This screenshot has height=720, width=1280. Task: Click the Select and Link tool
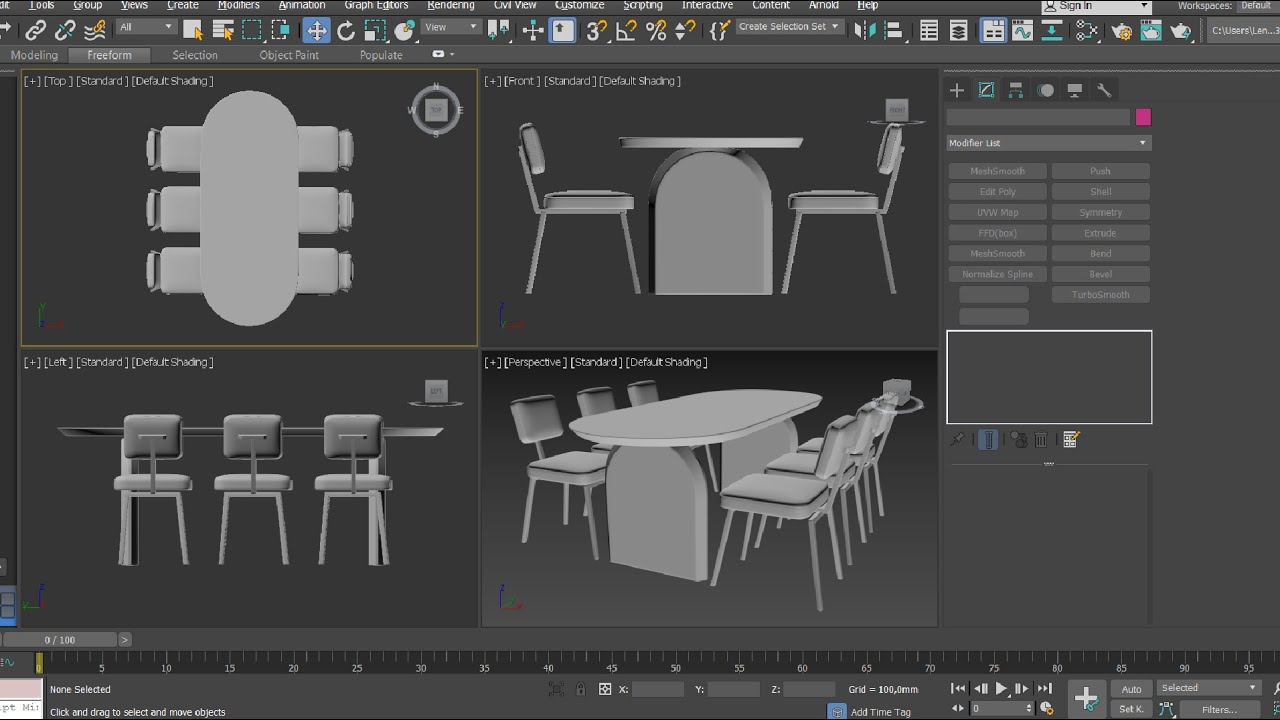36,31
